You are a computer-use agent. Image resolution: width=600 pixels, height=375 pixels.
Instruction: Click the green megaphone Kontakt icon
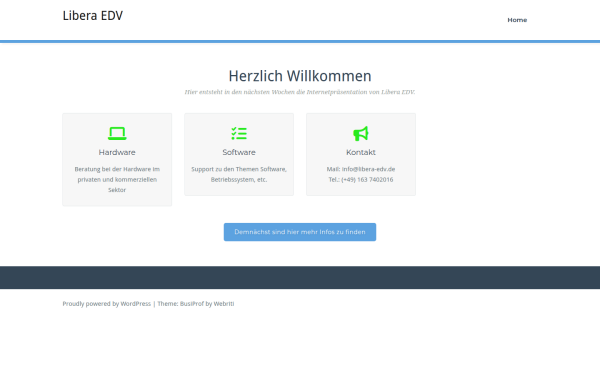(x=361, y=134)
